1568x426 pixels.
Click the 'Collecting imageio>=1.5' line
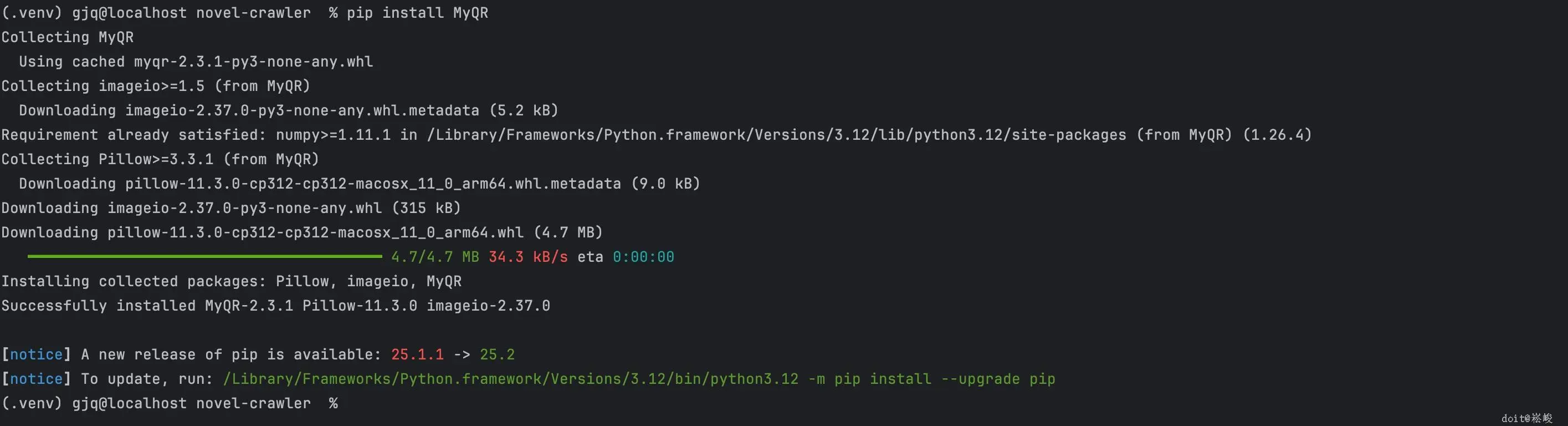(156, 86)
